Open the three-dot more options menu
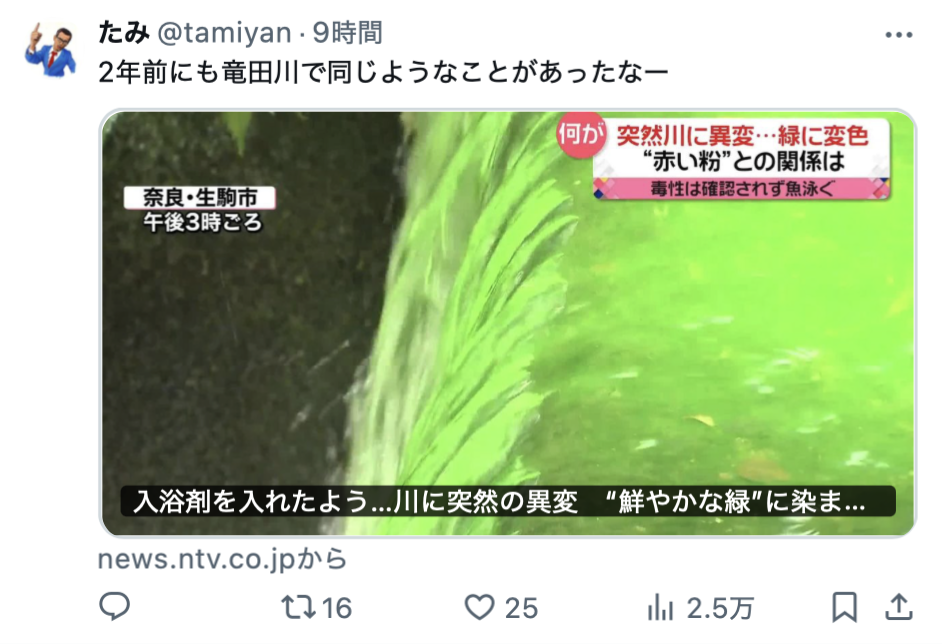Screen dimensions: 942x644 (899, 35)
